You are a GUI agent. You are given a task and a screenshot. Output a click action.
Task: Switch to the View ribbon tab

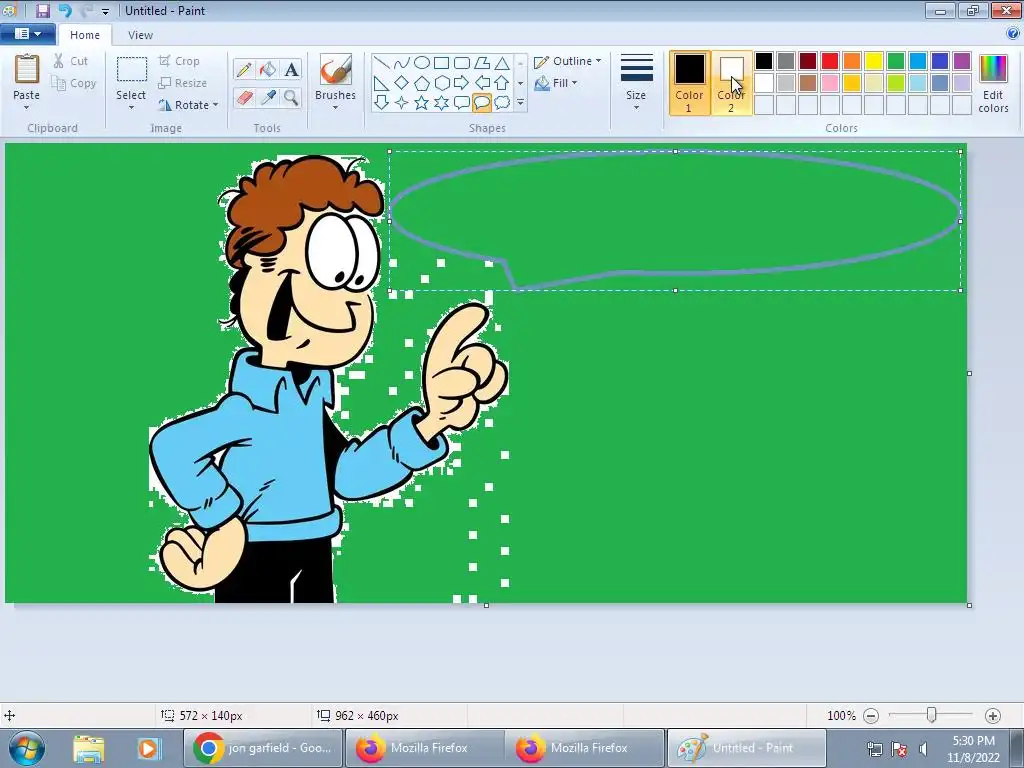(x=140, y=35)
